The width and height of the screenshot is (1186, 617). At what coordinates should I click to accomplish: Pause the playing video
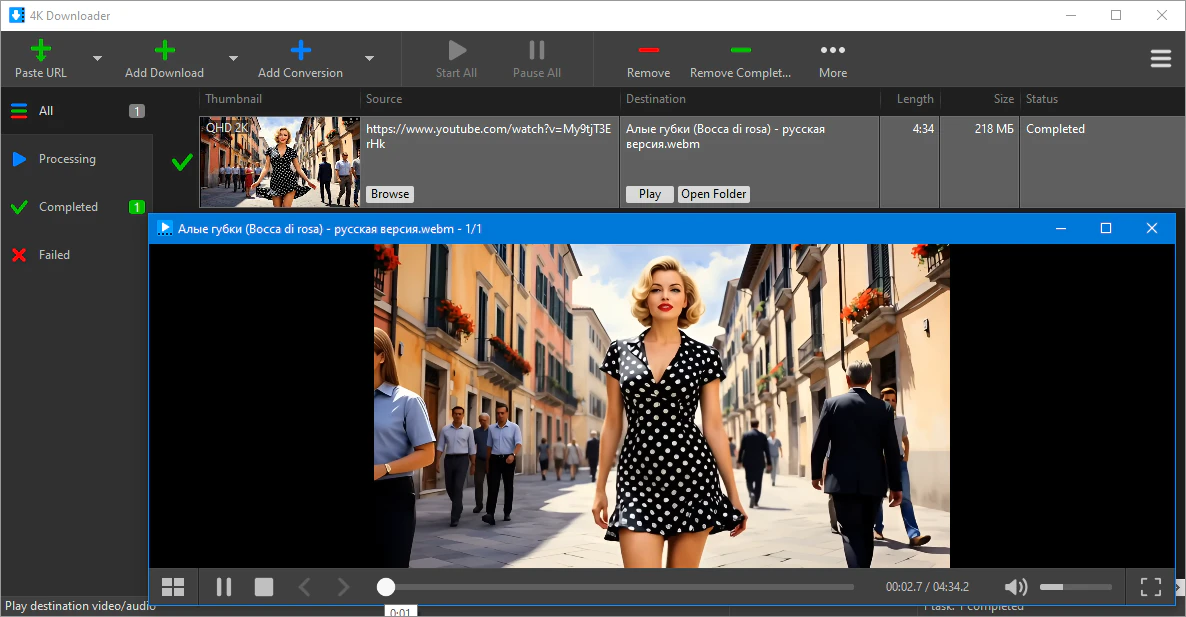point(224,587)
